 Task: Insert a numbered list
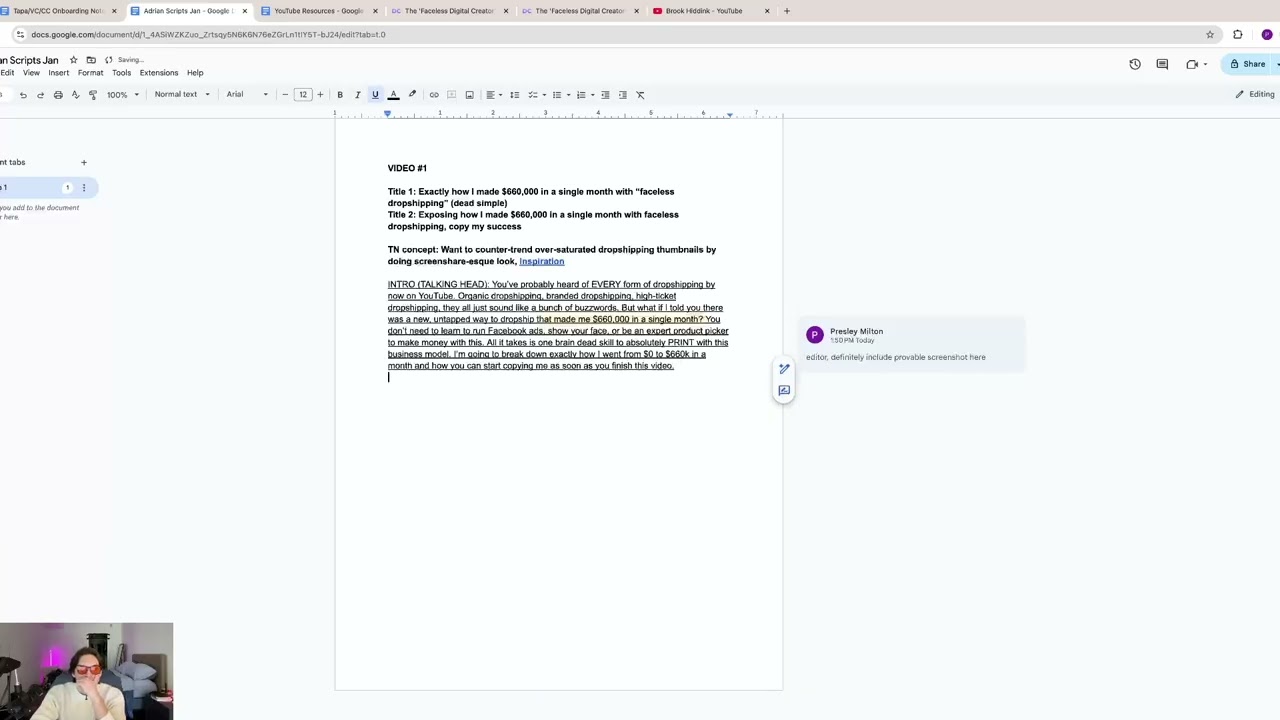click(x=581, y=95)
